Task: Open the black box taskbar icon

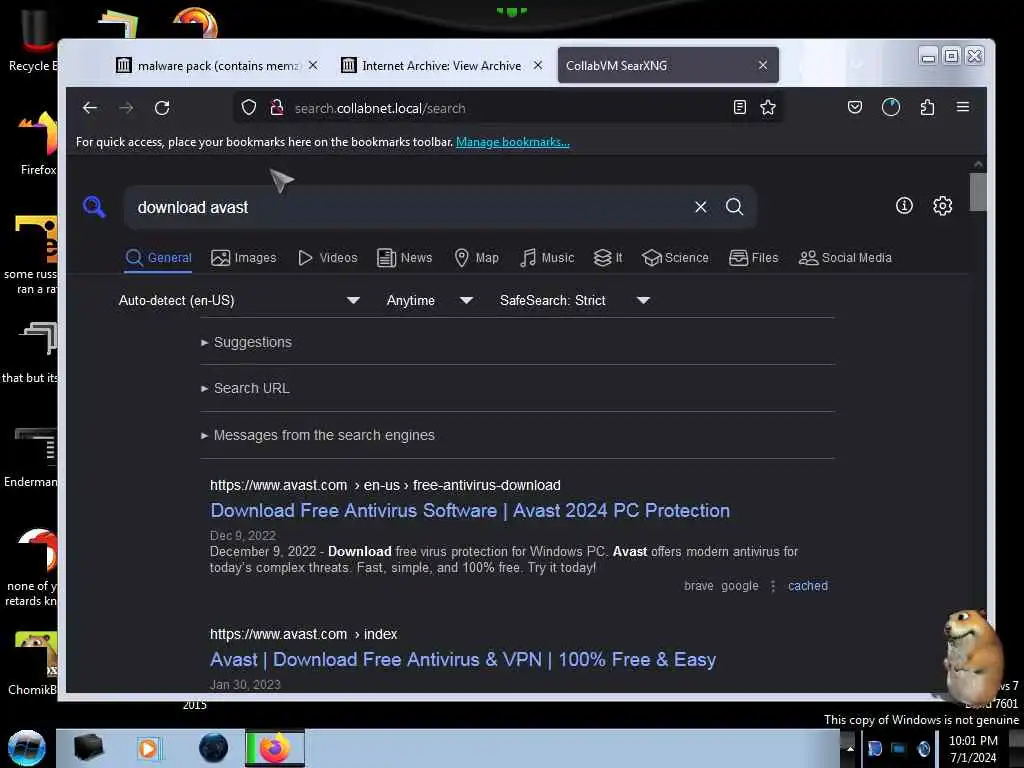Action: [x=88, y=748]
